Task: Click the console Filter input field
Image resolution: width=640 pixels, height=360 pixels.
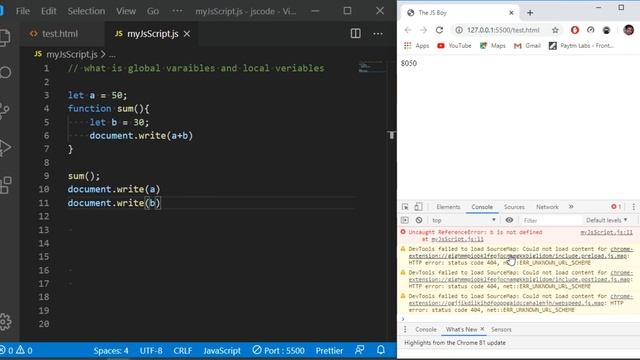Action: (x=551, y=220)
